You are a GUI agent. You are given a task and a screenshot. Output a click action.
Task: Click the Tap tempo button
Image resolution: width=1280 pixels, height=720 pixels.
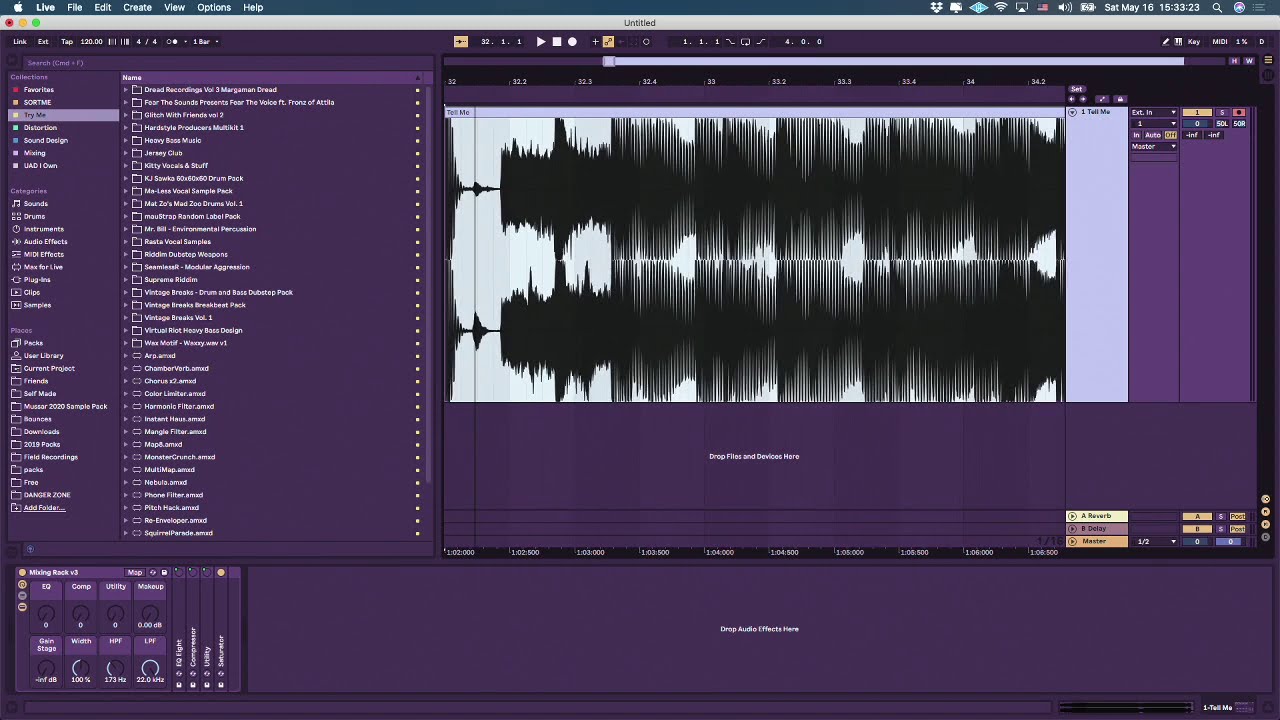point(67,42)
